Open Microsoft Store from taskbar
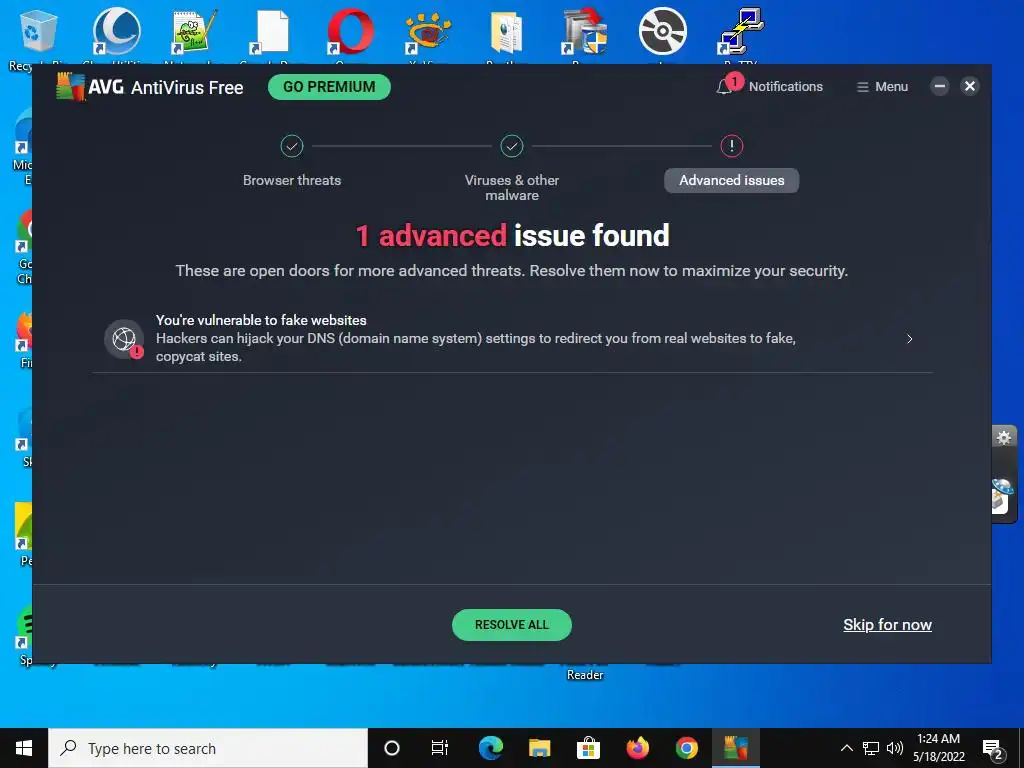This screenshot has height=768, width=1024. point(588,748)
